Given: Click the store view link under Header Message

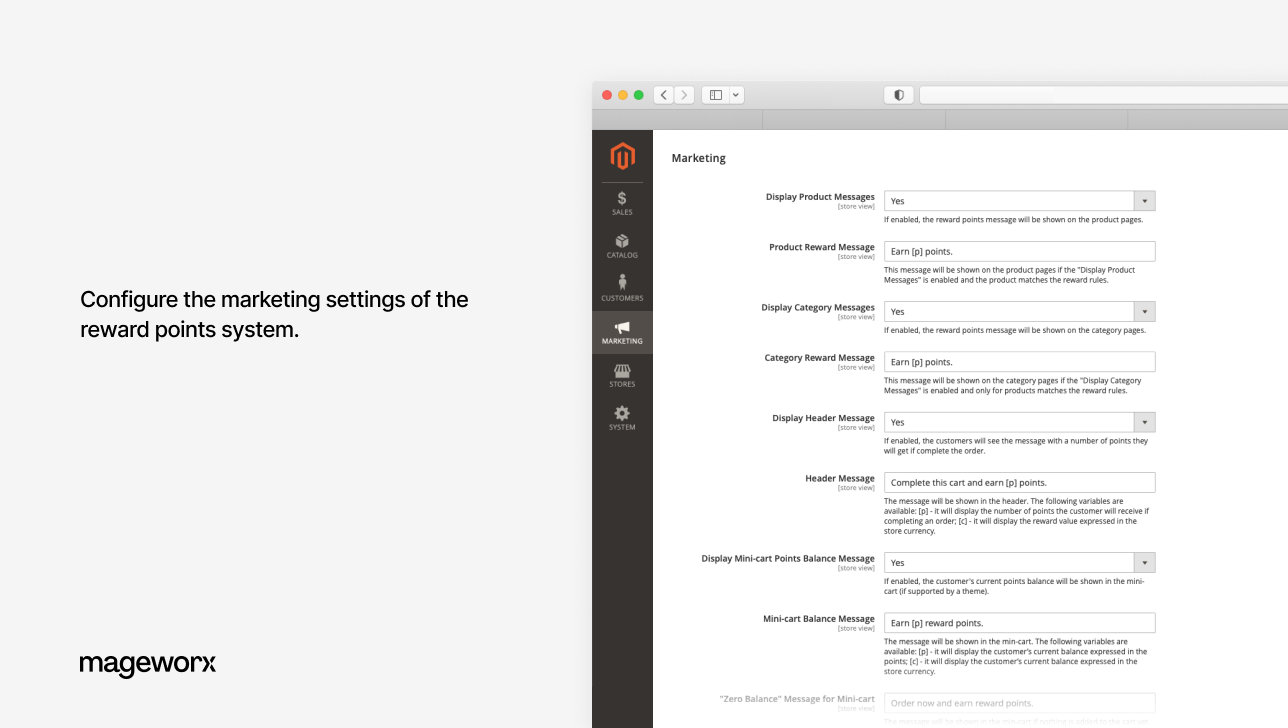Looking at the screenshot, I should coord(857,488).
